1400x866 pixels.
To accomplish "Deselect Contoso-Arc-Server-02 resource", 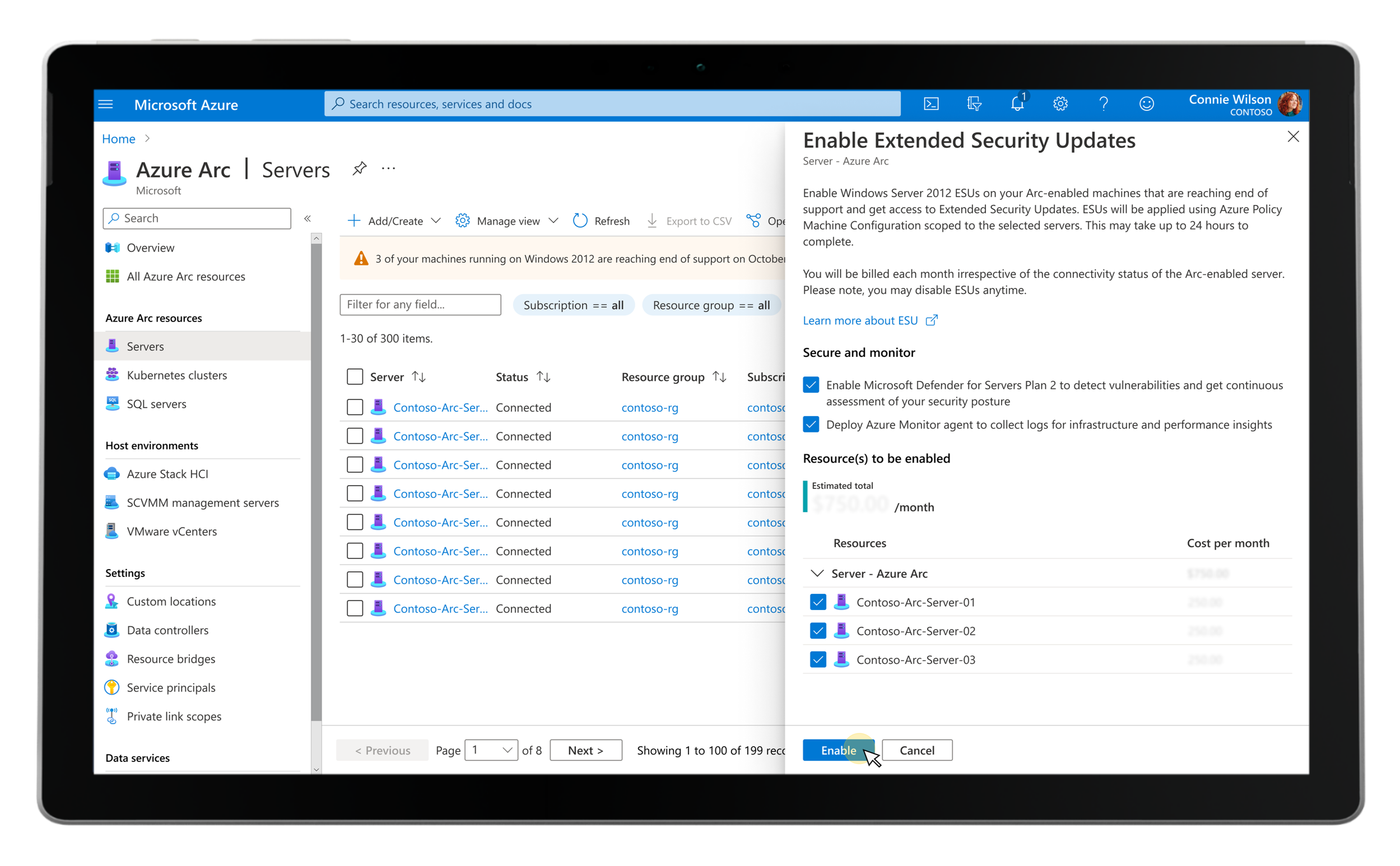I will point(817,631).
